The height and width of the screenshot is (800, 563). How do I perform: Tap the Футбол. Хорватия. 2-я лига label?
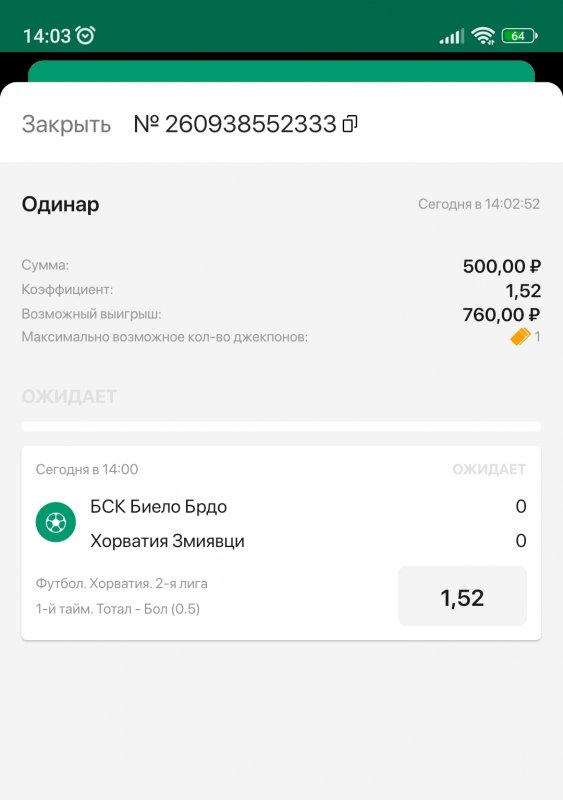121,583
